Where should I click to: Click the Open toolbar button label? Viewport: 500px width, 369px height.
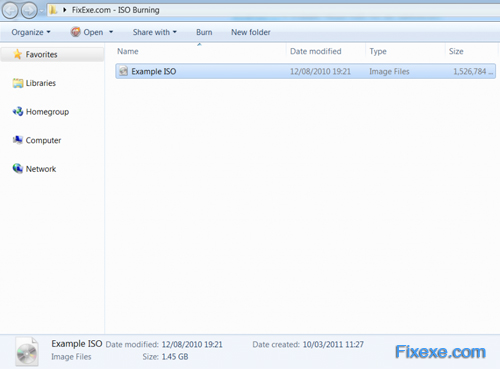pyautogui.click(x=93, y=32)
